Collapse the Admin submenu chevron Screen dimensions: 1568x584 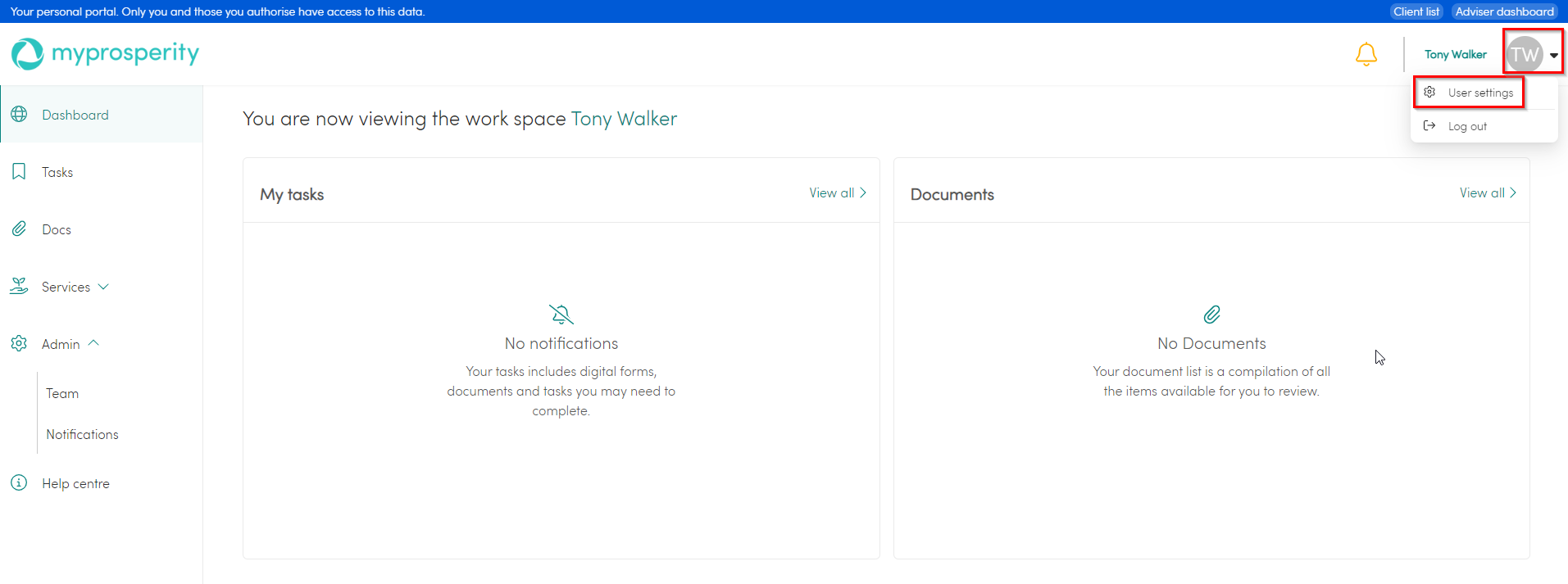(93, 343)
